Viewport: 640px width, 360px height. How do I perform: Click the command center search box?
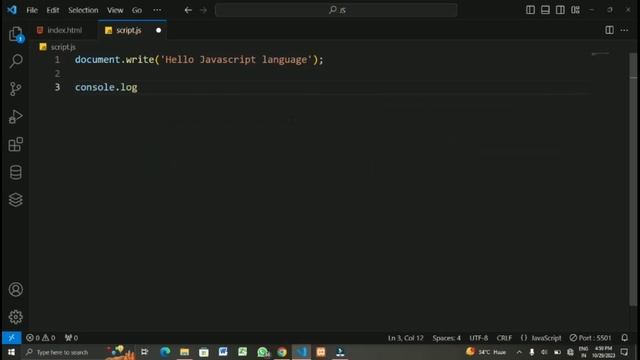(336, 10)
